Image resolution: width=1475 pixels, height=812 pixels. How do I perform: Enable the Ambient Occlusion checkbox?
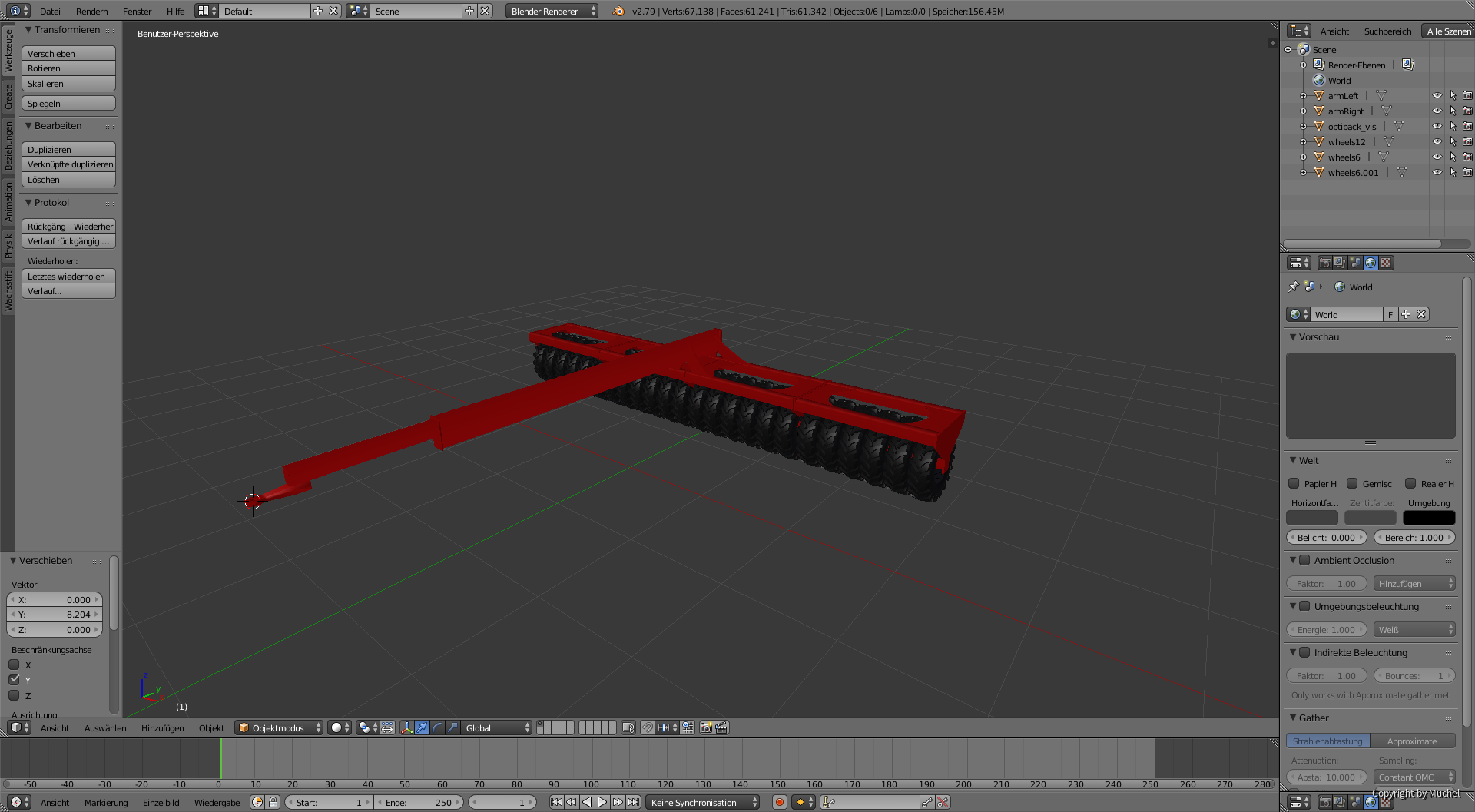point(1304,560)
